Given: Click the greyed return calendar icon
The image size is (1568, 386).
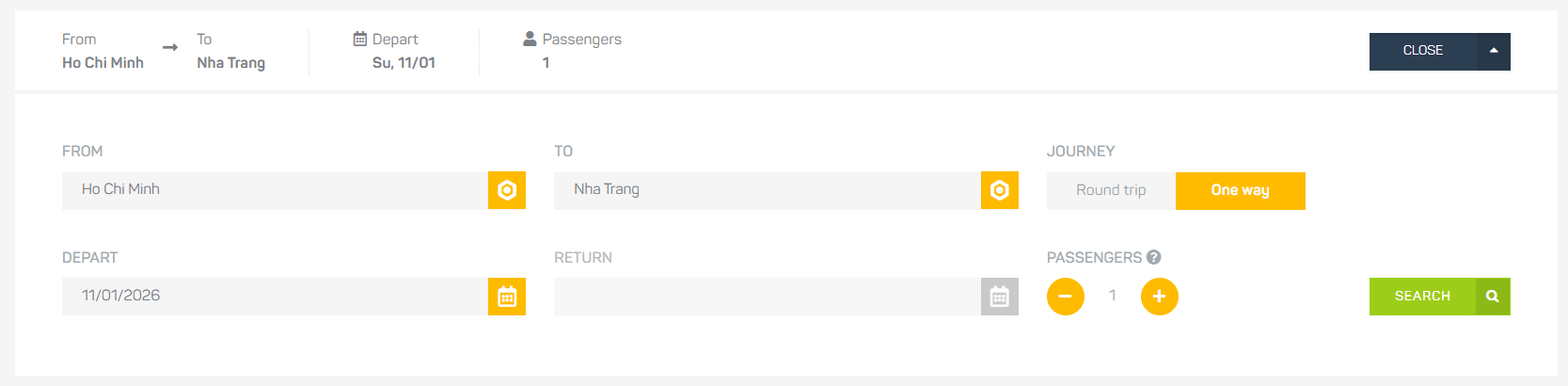Looking at the screenshot, I should coord(999,297).
